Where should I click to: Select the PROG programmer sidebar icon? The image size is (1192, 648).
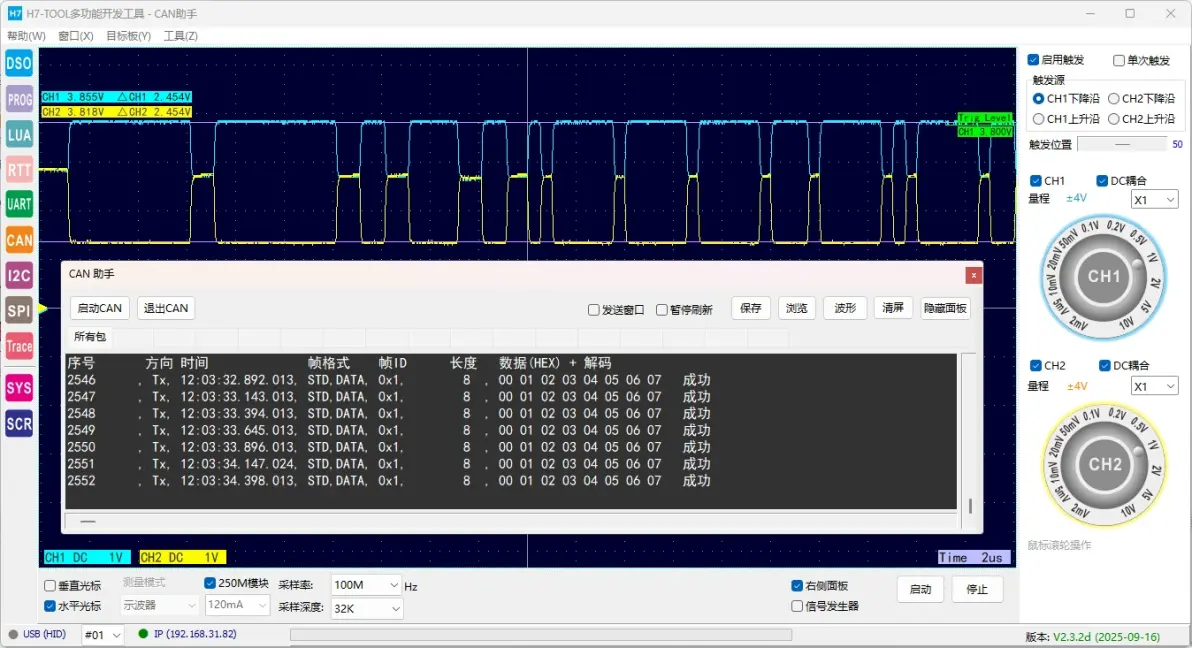click(x=19, y=100)
